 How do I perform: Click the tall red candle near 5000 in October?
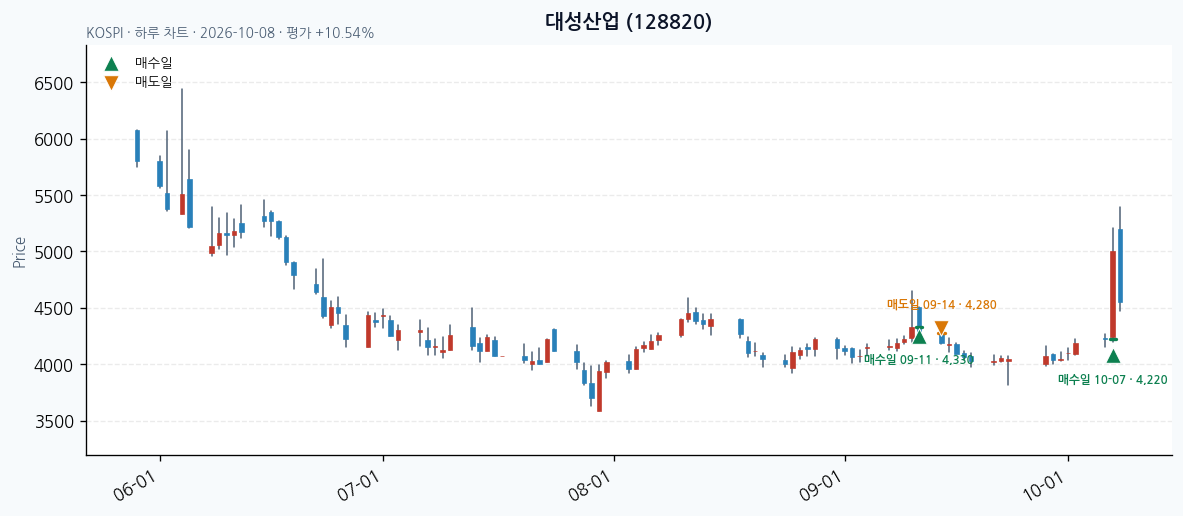(x=1113, y=296)
